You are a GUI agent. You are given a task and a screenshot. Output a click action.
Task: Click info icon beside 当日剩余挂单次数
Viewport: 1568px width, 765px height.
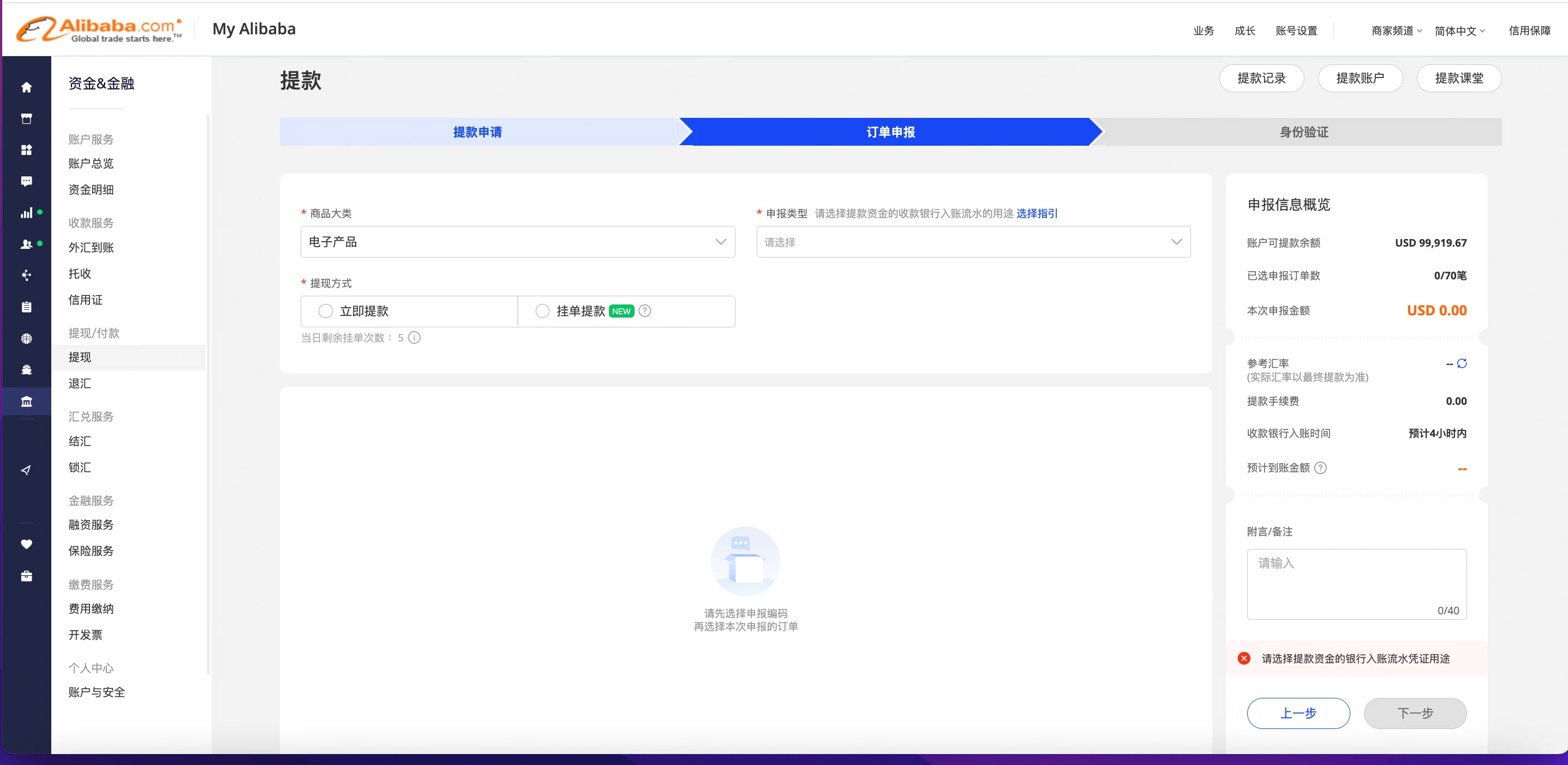pyautogui.click(x=414, y=338)
